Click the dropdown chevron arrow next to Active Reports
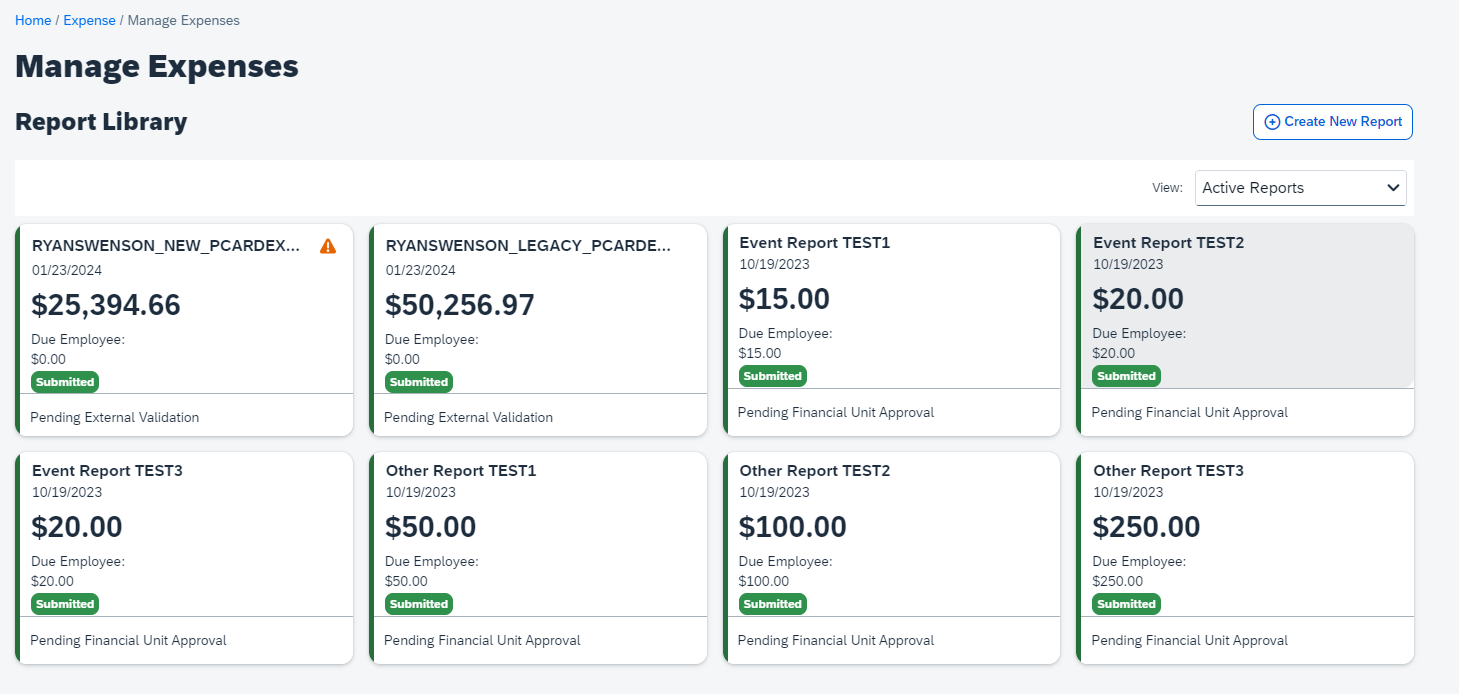Image resolution: width=1459 pixels, height=694 pixels. pyautogui.click(x=1393, y=188)
